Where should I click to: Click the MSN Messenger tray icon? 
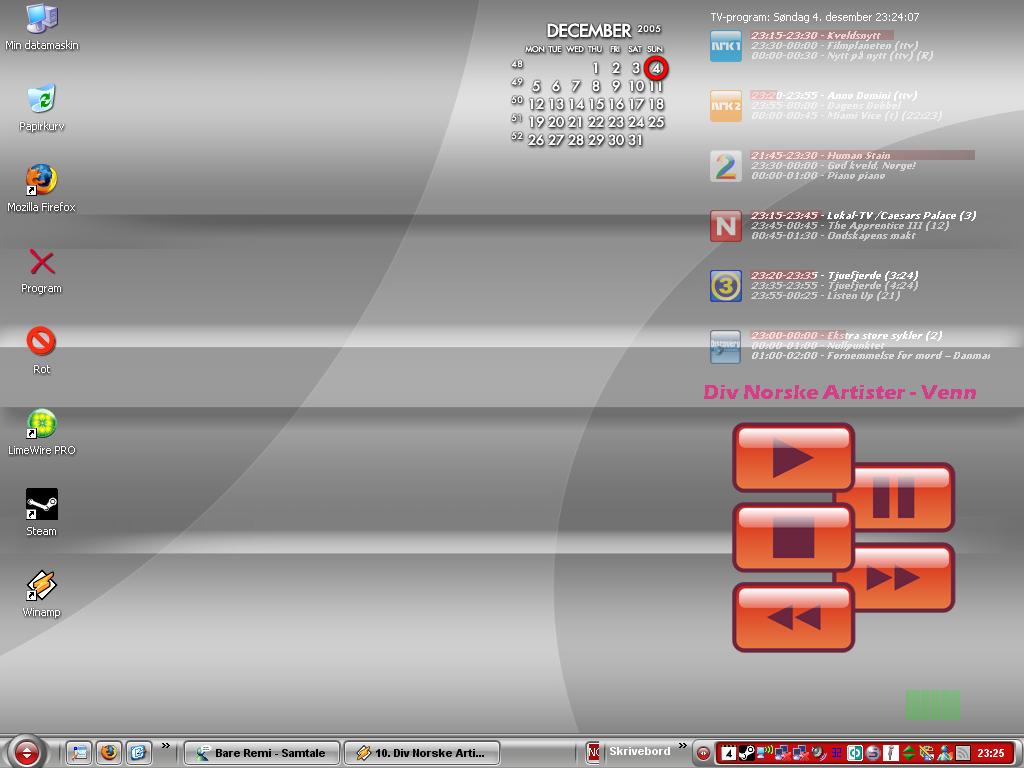(945, 753)
